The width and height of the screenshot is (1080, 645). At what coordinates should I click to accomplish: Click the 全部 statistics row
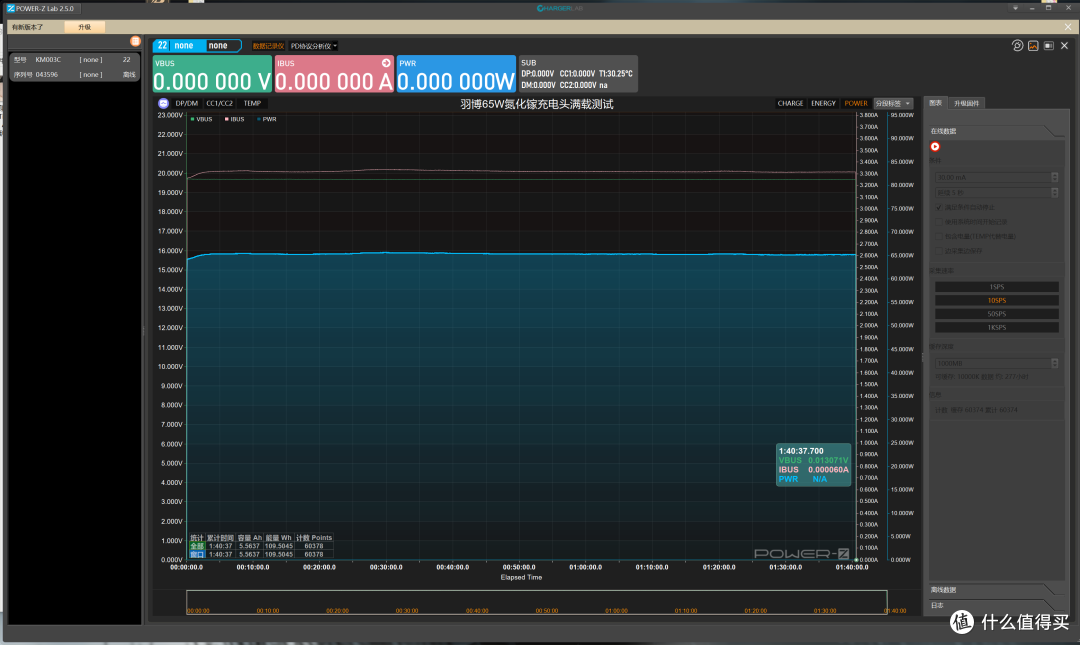(261, 546)
